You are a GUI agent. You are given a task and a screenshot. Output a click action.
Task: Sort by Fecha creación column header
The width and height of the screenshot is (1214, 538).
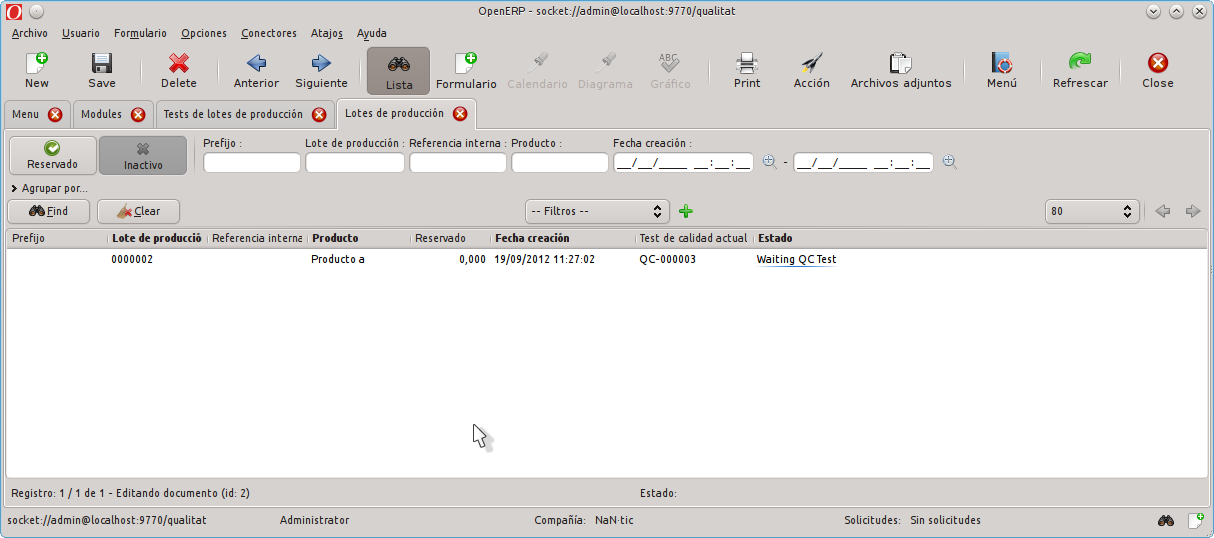point(562,238)
